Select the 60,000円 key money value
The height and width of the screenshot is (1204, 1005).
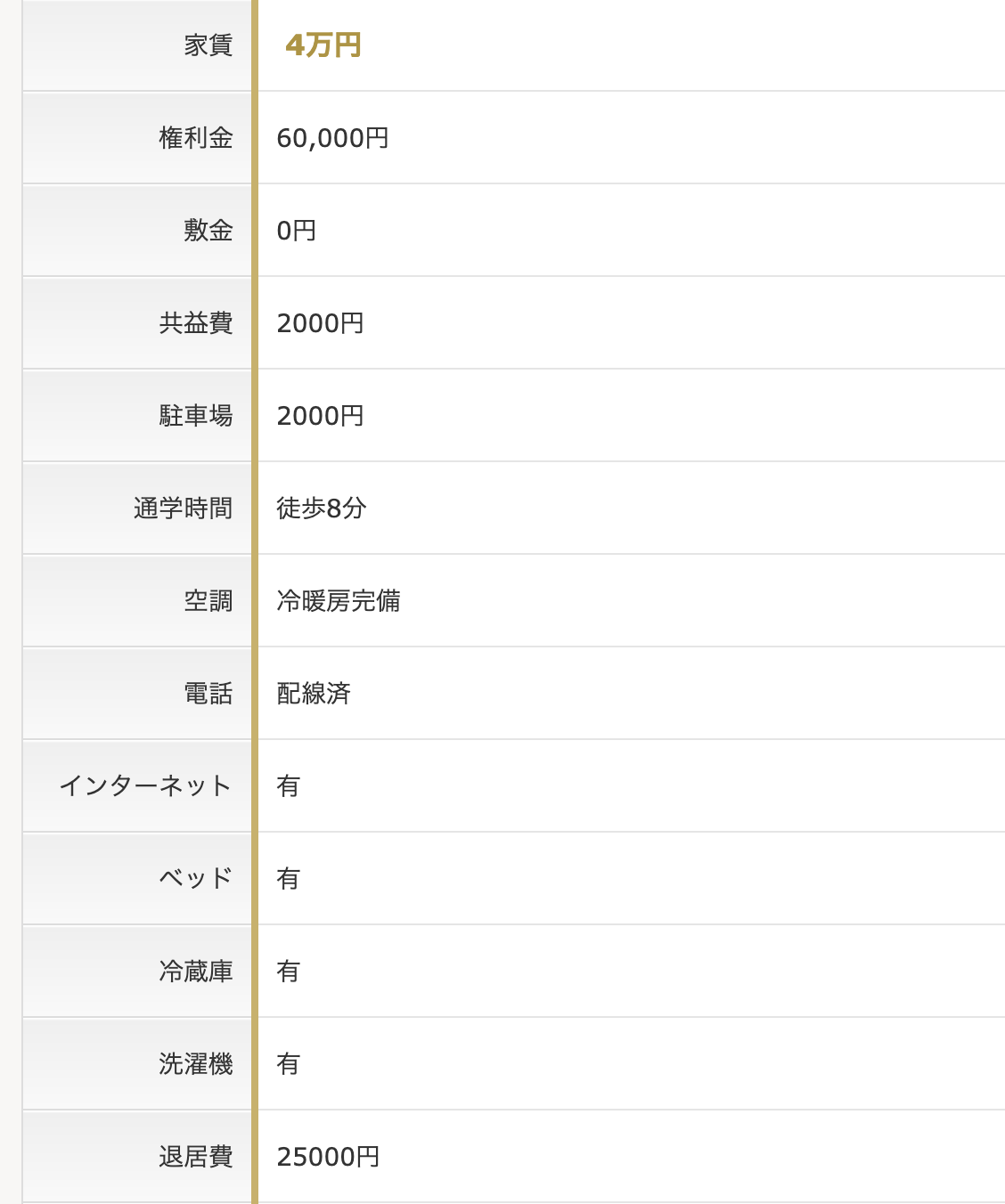(x=332, y=138)
